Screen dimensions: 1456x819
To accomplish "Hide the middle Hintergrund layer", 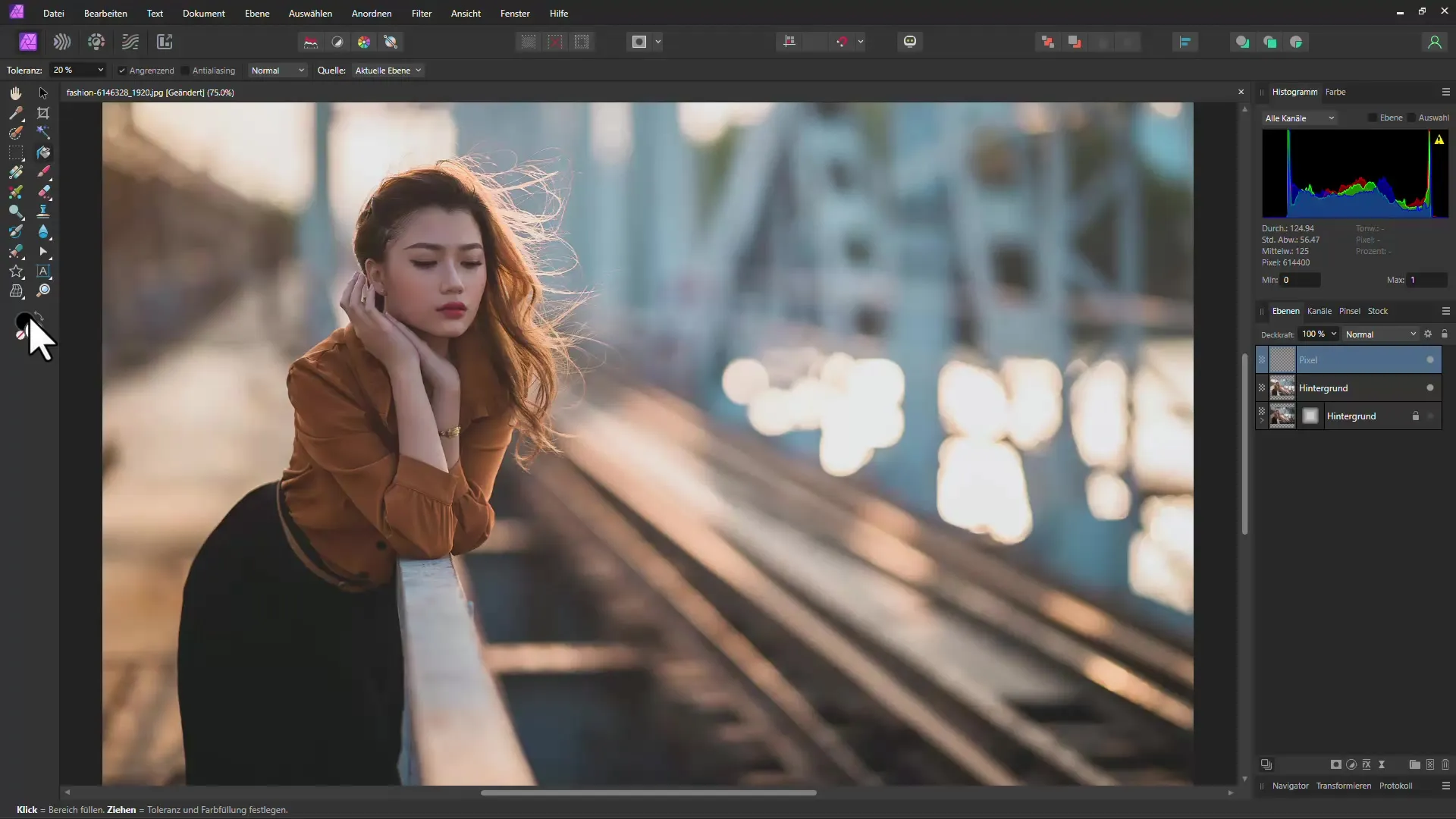I will tap(1430, 388).
